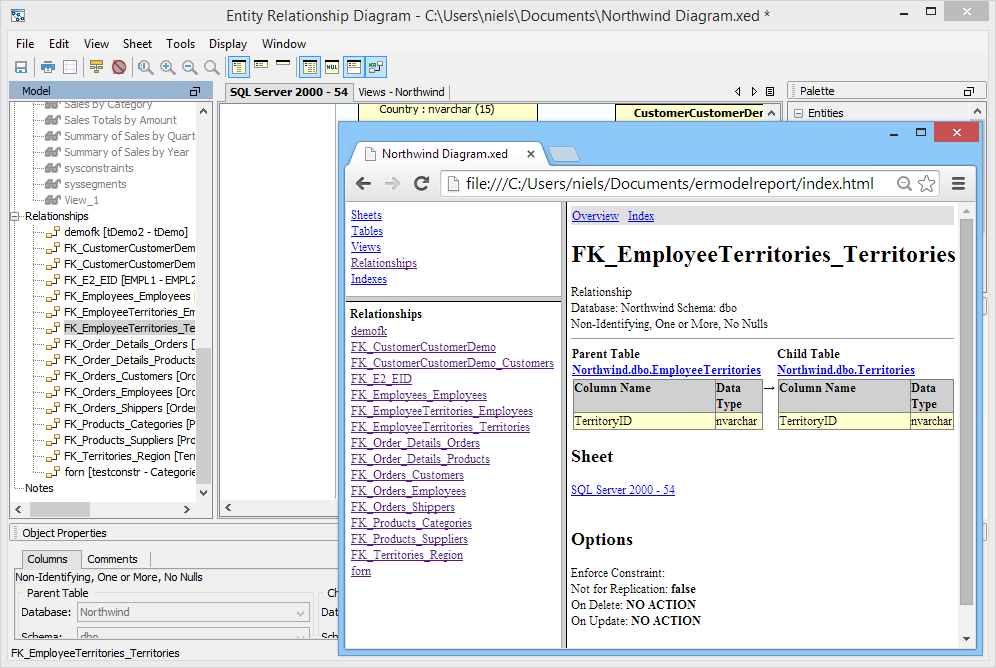Click the orange auto layout icon

click(x=97, y=67)
